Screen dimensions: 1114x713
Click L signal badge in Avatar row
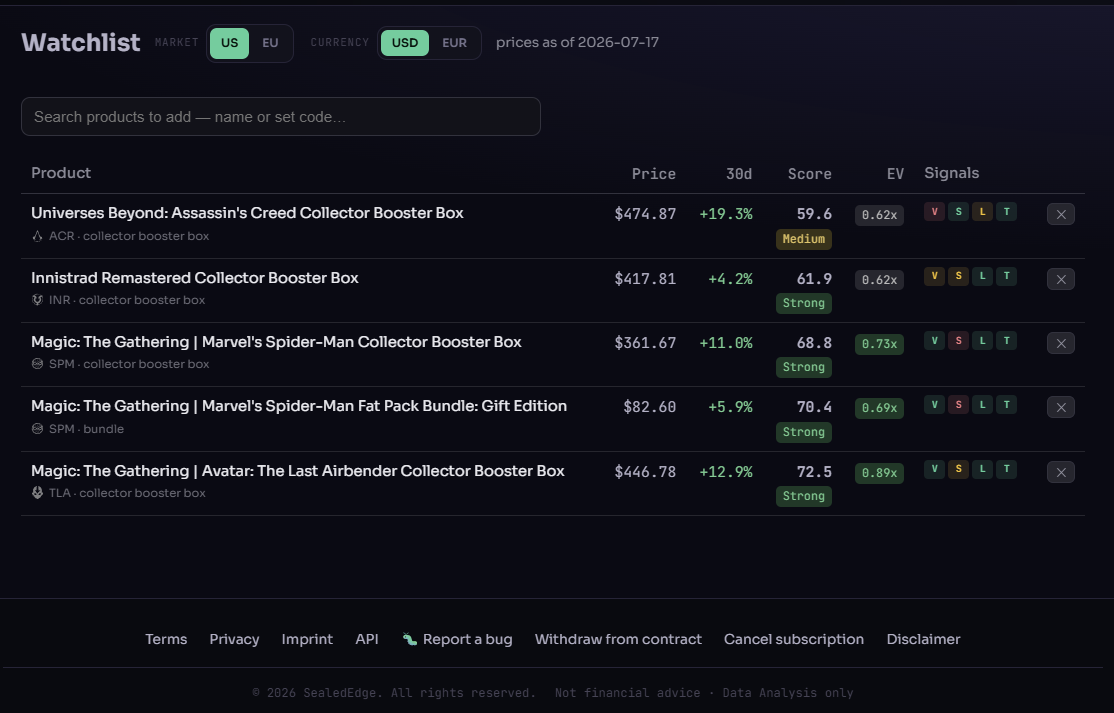[x=983, y=469]
